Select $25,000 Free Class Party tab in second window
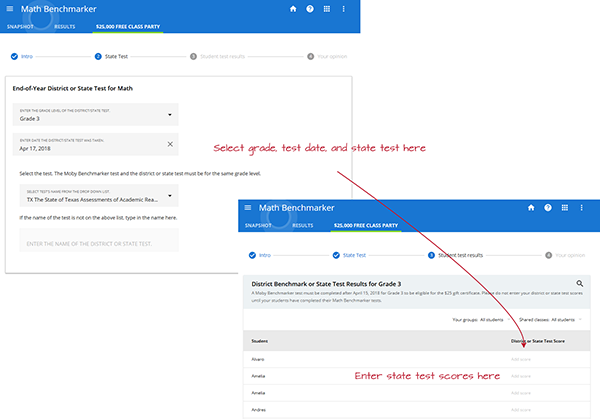Screen dimensions: 600x419 [366, 225]
